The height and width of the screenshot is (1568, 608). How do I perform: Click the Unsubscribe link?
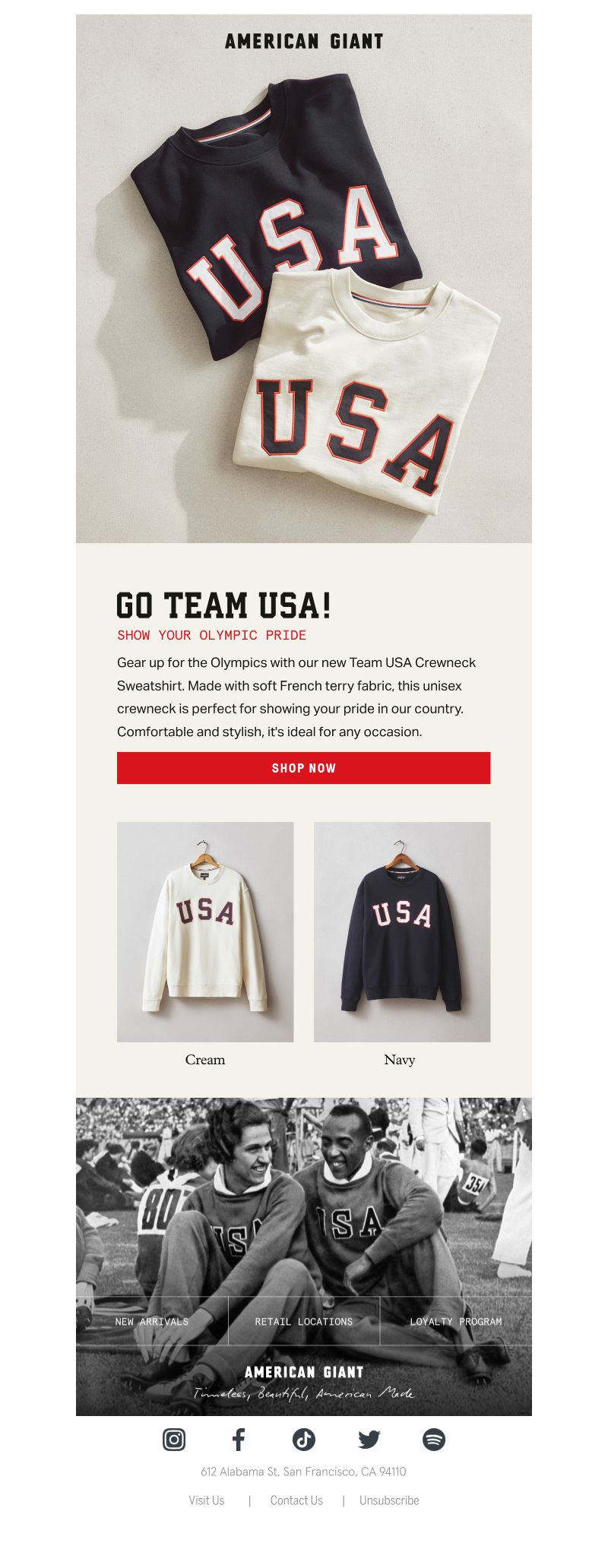(389, 1500)
